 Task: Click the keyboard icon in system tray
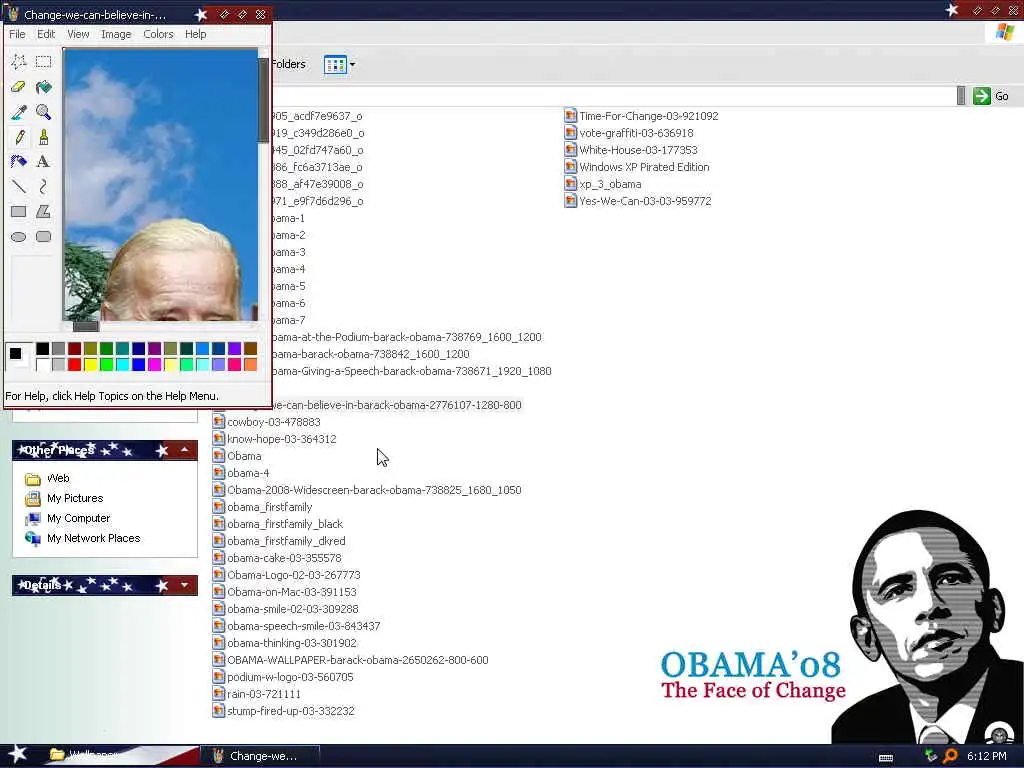click(886, 758)
